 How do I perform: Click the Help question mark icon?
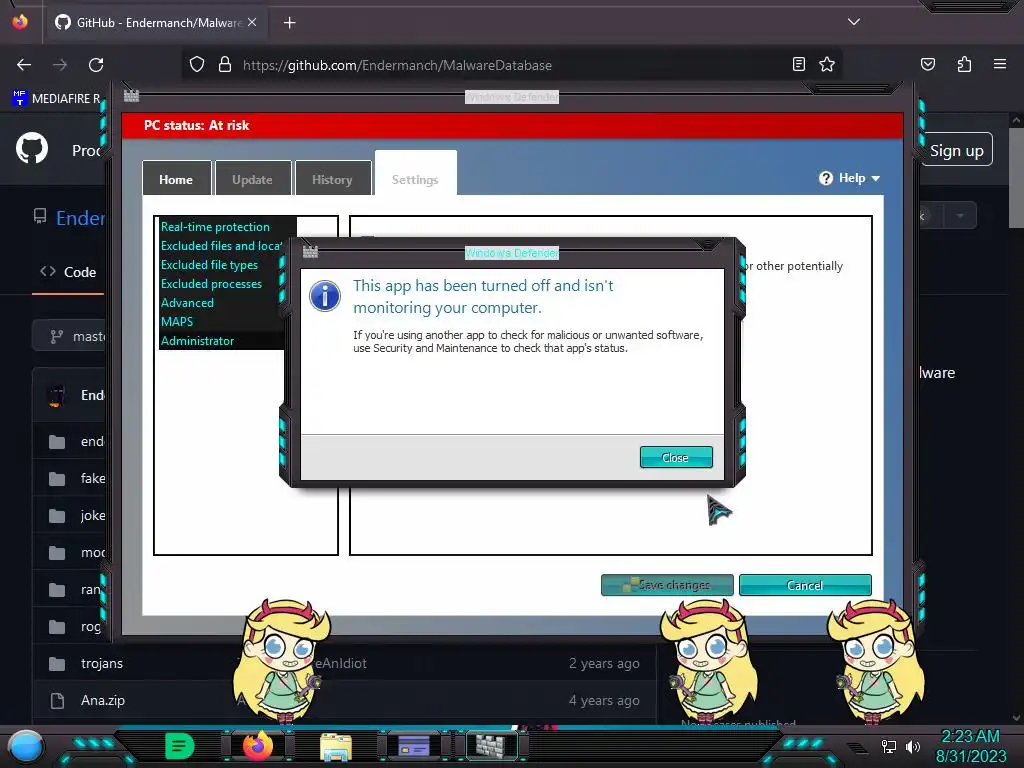point(826,178)
